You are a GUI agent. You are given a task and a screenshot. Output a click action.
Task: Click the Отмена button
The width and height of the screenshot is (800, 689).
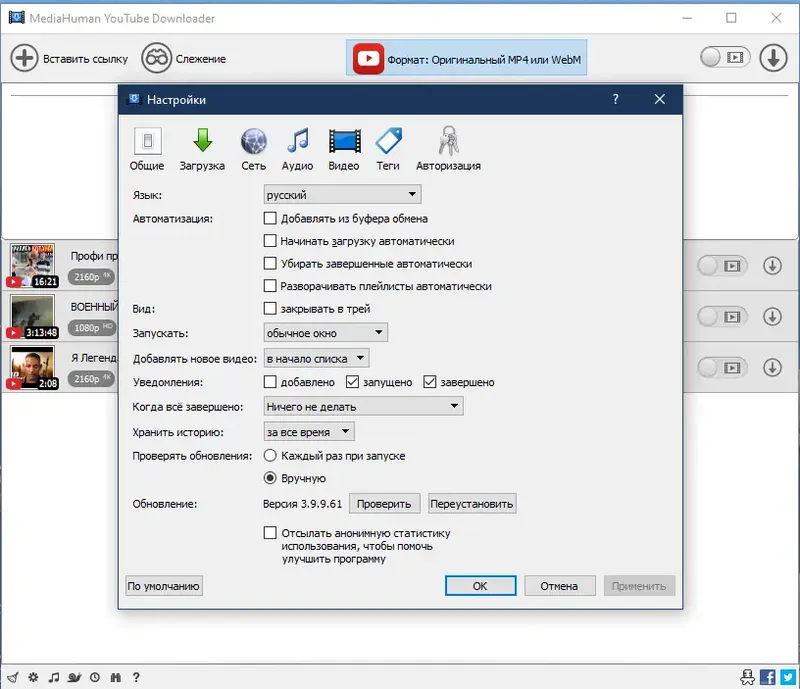560,586
